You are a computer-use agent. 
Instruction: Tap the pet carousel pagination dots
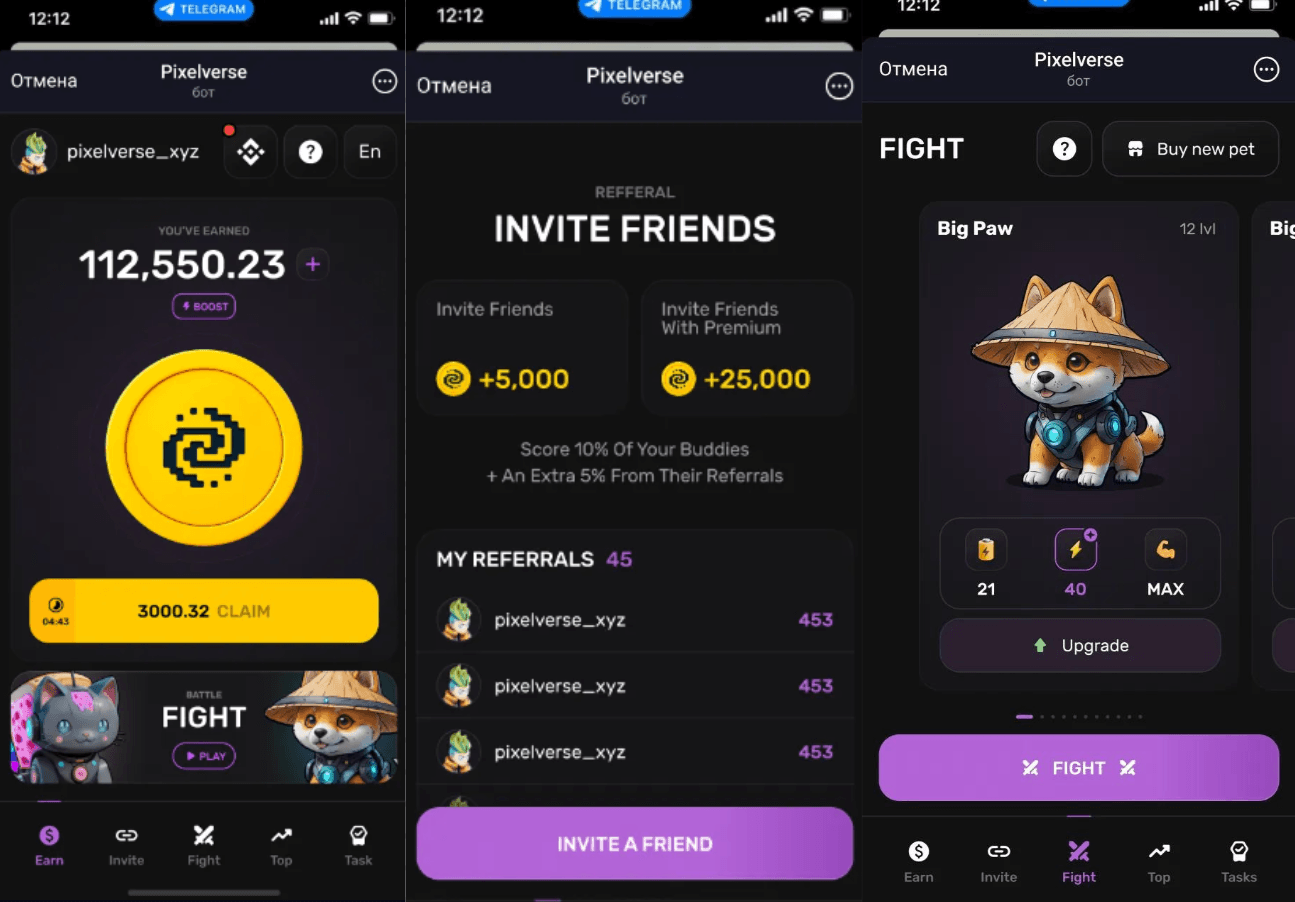(x=1079, y=716)
